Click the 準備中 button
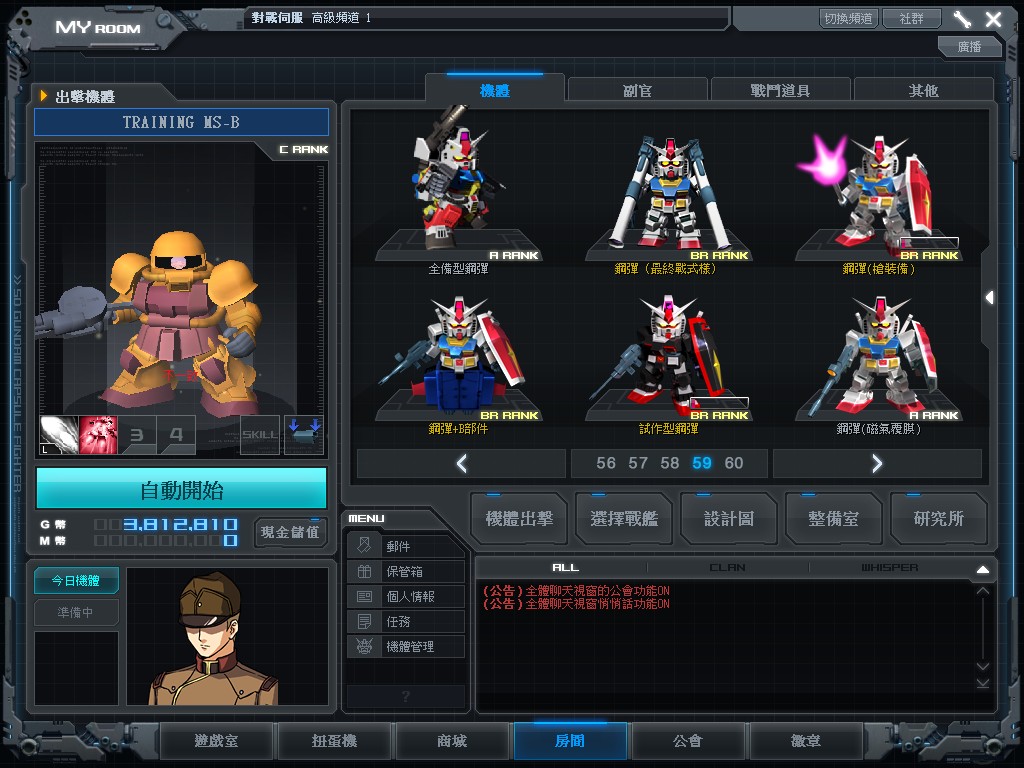The width and height of the screenshot is (1024, 768). (76, 613)
